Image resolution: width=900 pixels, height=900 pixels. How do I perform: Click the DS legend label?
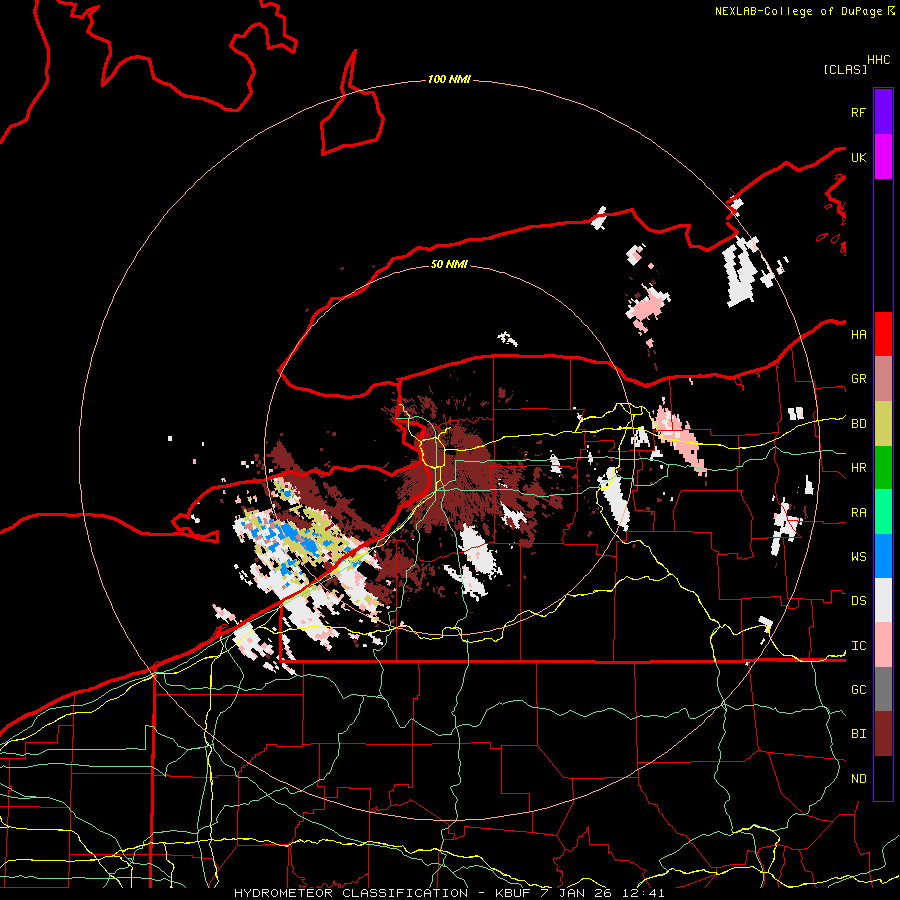pyautogui.click(x=858, y=601)
